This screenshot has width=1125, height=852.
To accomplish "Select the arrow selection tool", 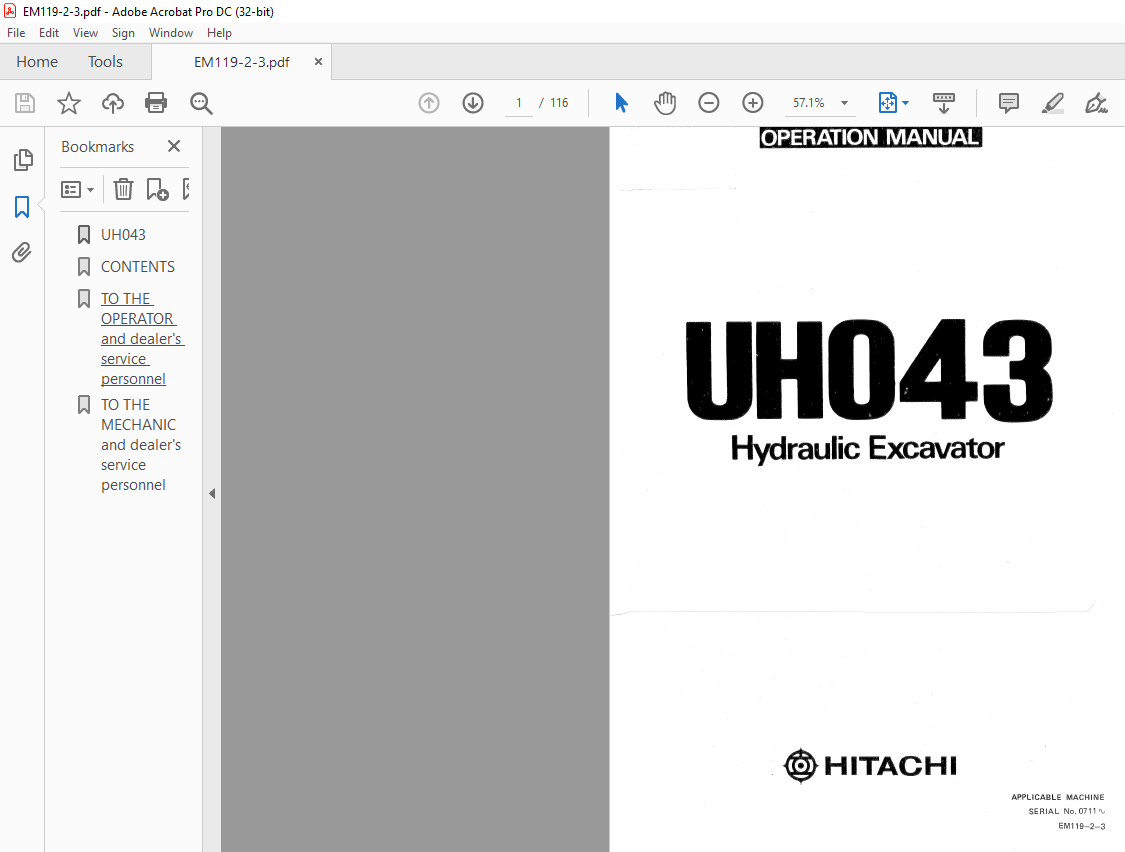I will 621,103.
